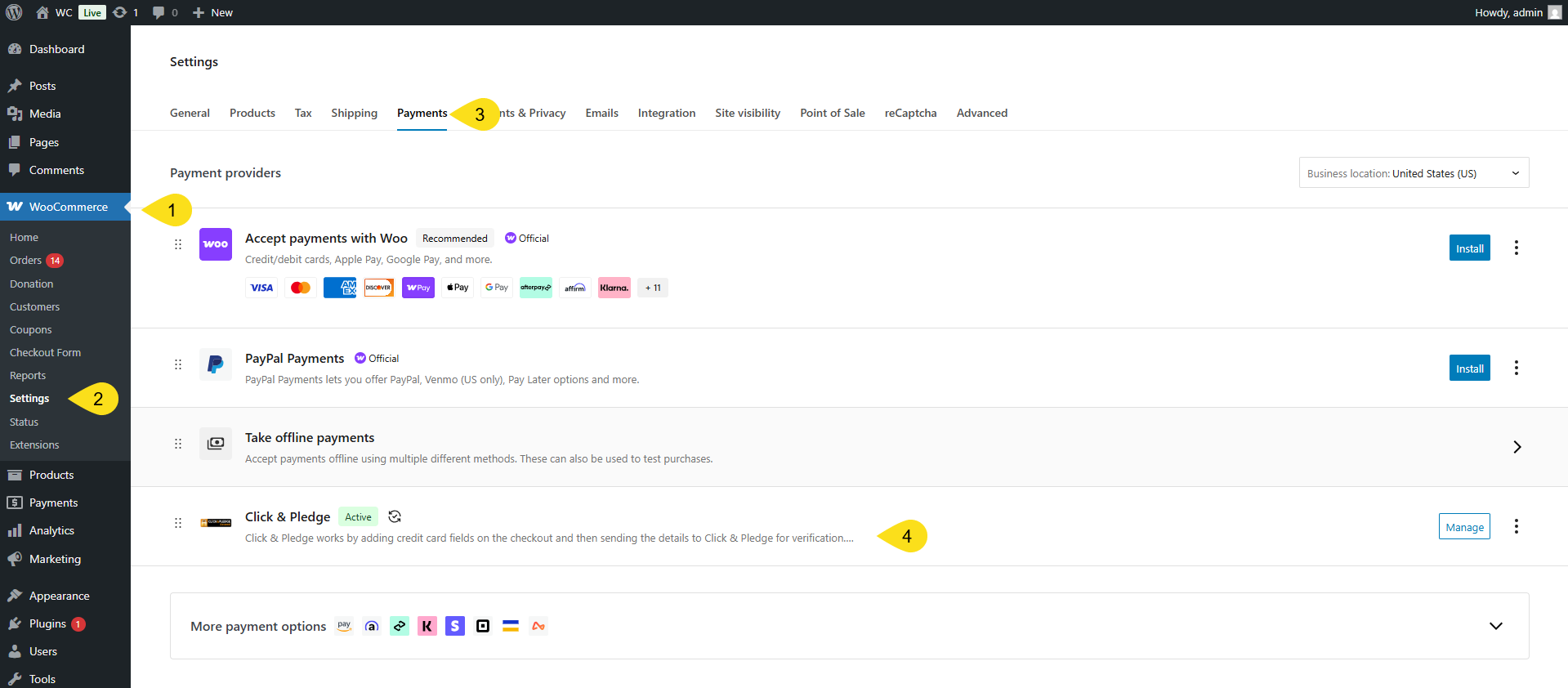Click the Stripe S icon in More payment options
Screen dimensions: 1568x688
[455, 626]
